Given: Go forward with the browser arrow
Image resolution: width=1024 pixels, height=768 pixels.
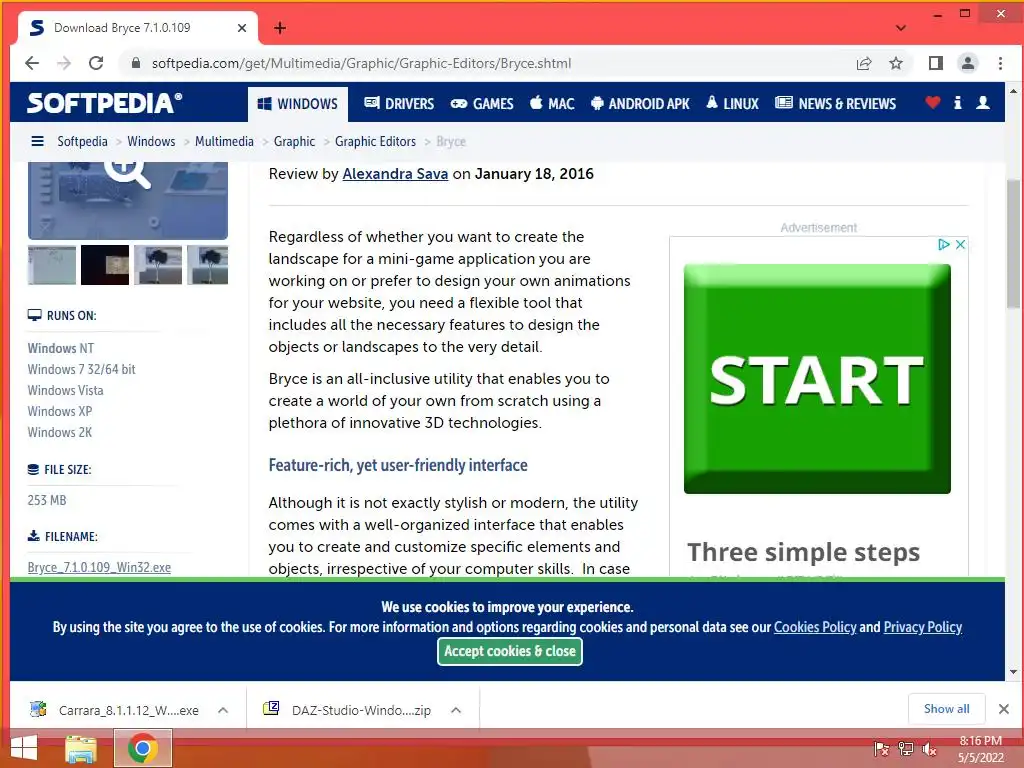Looking at the screenshot, I should point(64,63).
